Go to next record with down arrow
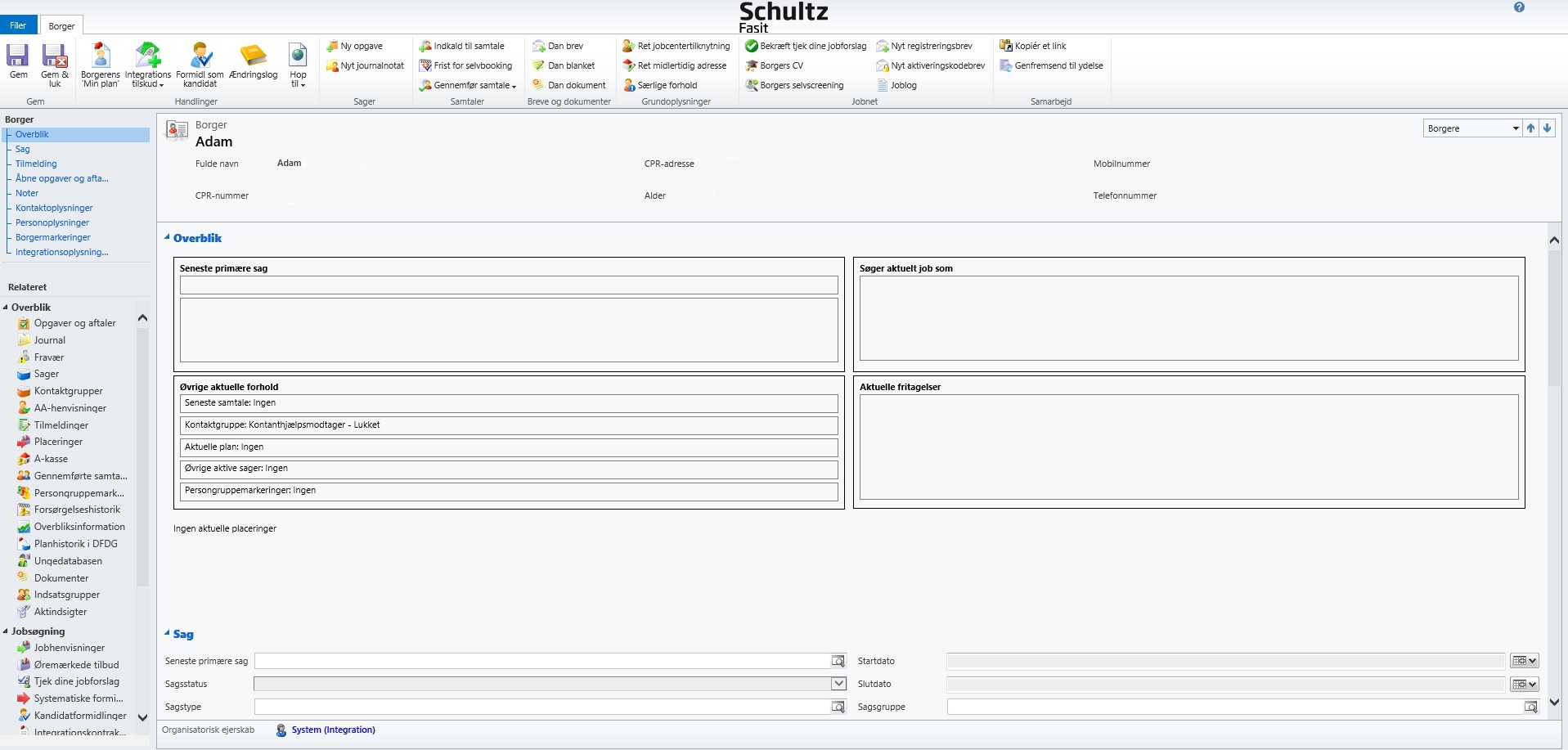The image size is (1568, 750). [1547, 128]
